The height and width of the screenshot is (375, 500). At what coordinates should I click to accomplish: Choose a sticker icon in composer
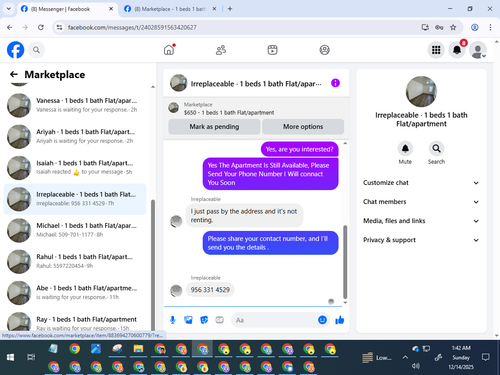tap(204, 320)
